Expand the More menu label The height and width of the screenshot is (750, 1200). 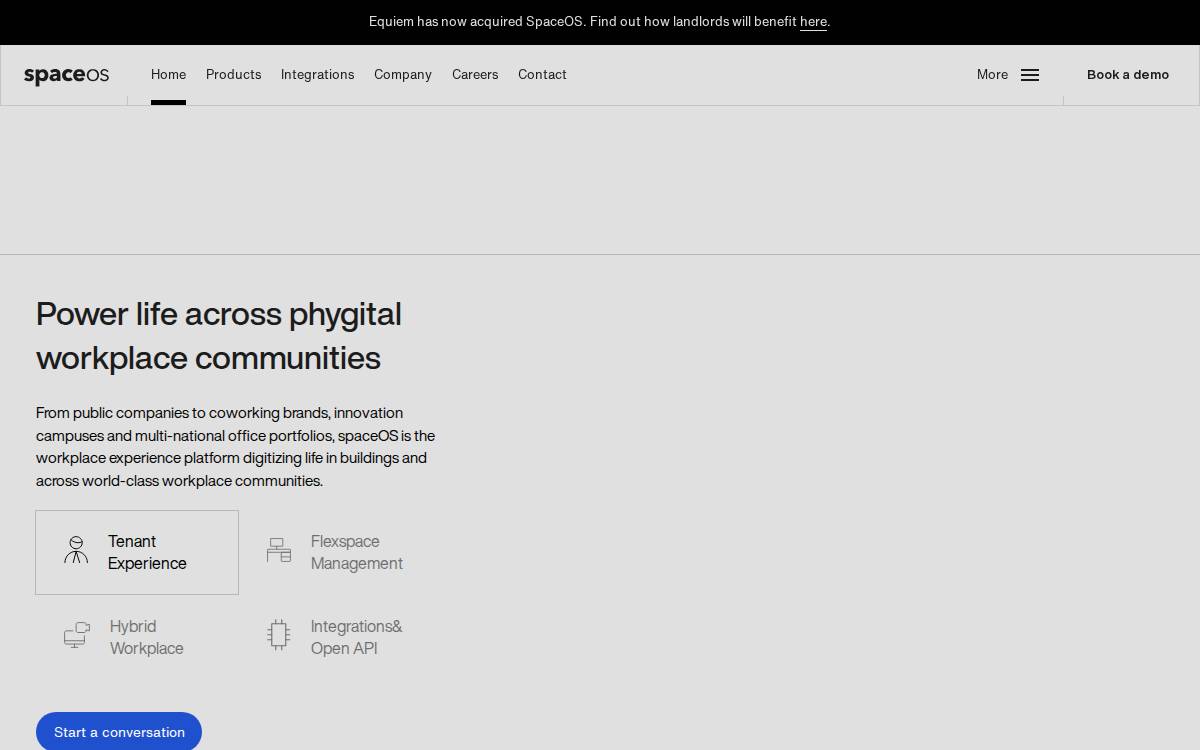point(992,74)
